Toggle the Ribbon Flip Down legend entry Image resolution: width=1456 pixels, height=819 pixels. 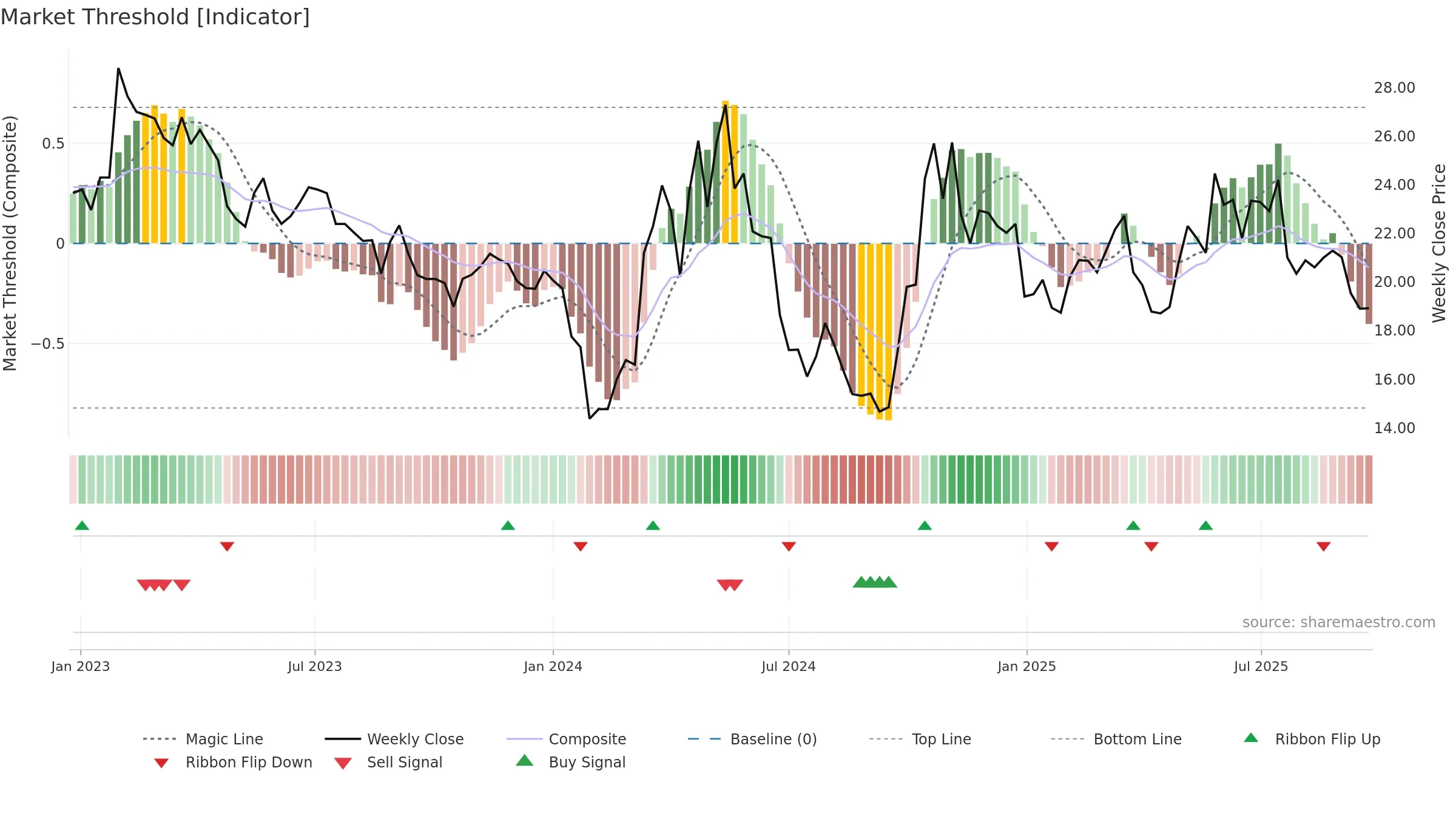232,762
